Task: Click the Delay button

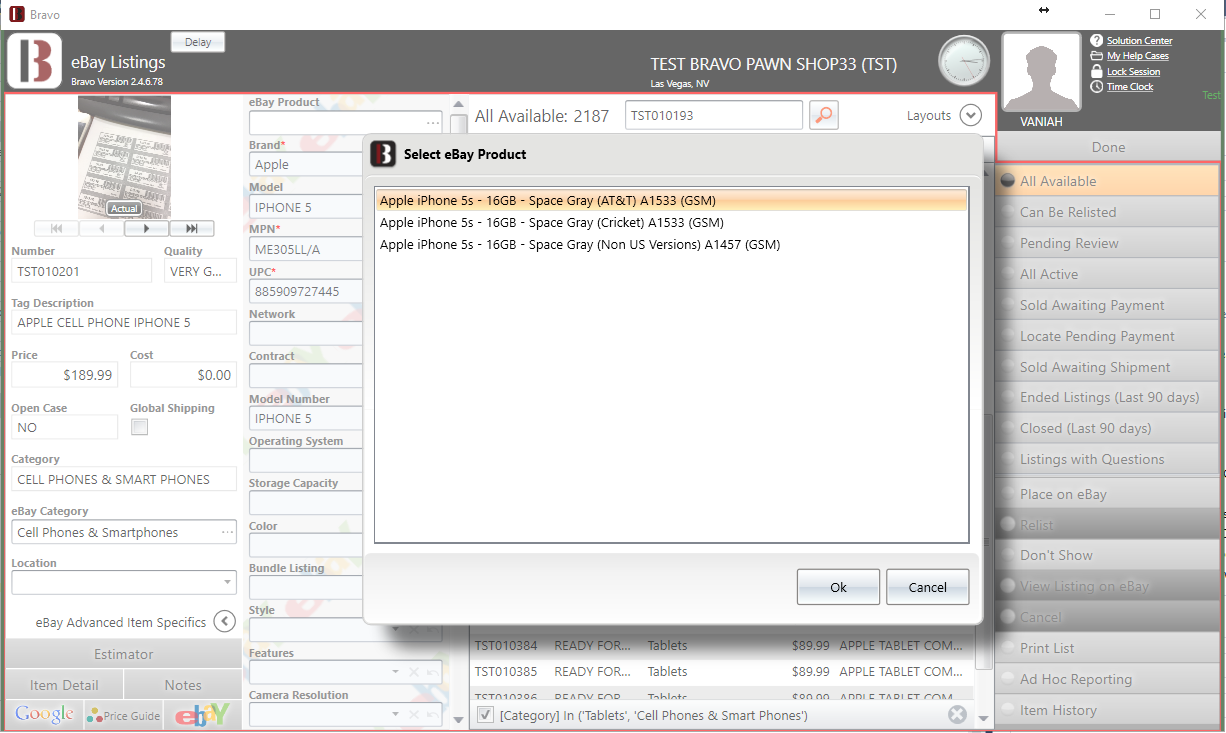Action: [x=198, y=42]
